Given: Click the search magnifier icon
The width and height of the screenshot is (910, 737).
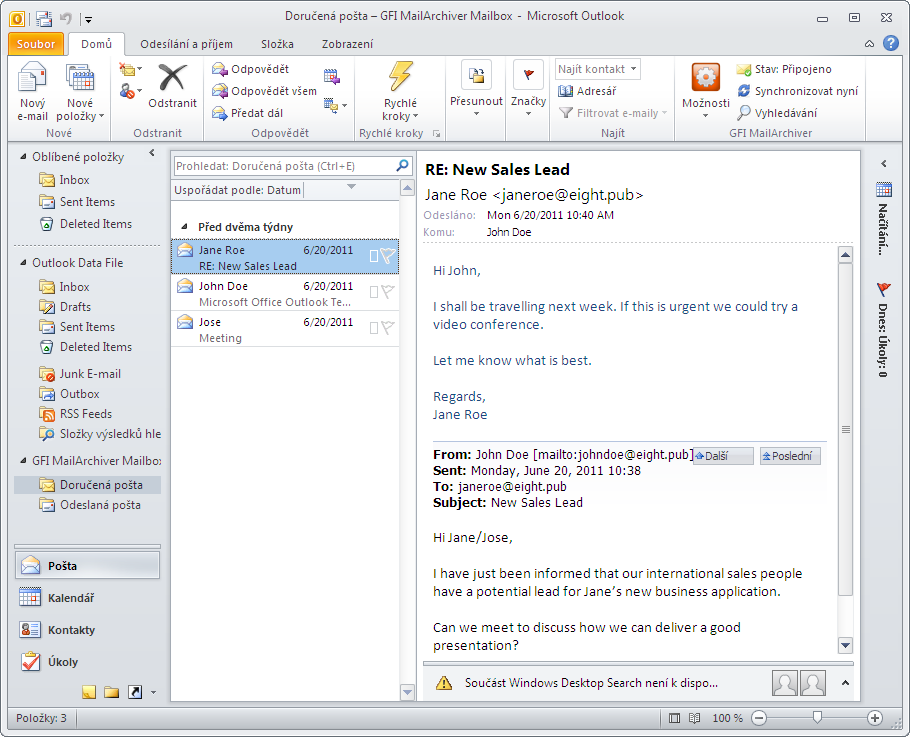Looking at the screenshot, I should coord(402,166).
